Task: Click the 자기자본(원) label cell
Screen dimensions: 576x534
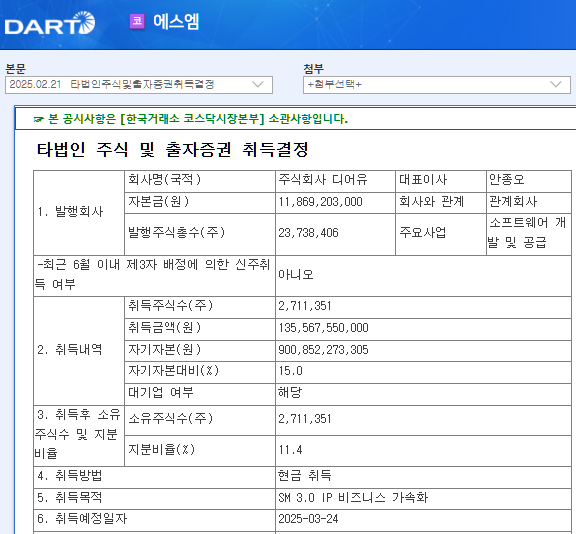Action: point(200,351)
